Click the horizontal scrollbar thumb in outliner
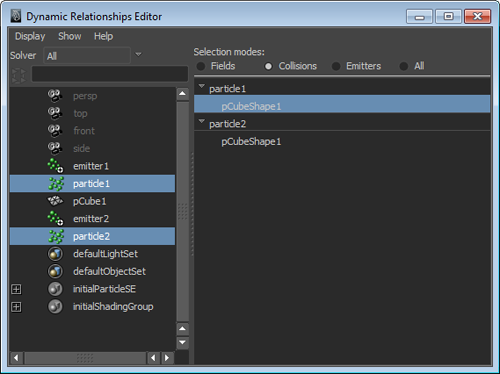500x374 pixels. point(85,358)
